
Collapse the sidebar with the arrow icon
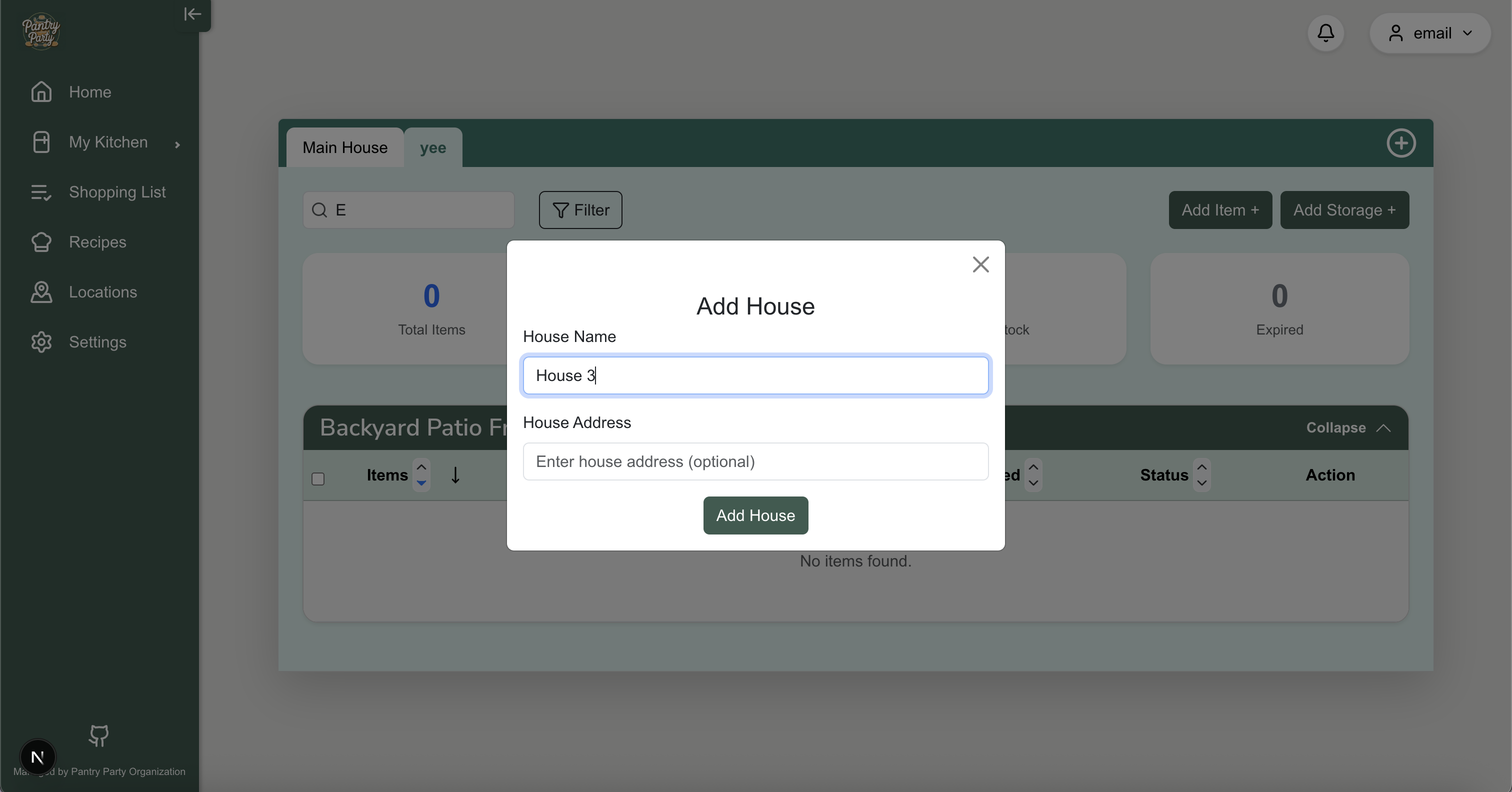click(x=192, y=14)
